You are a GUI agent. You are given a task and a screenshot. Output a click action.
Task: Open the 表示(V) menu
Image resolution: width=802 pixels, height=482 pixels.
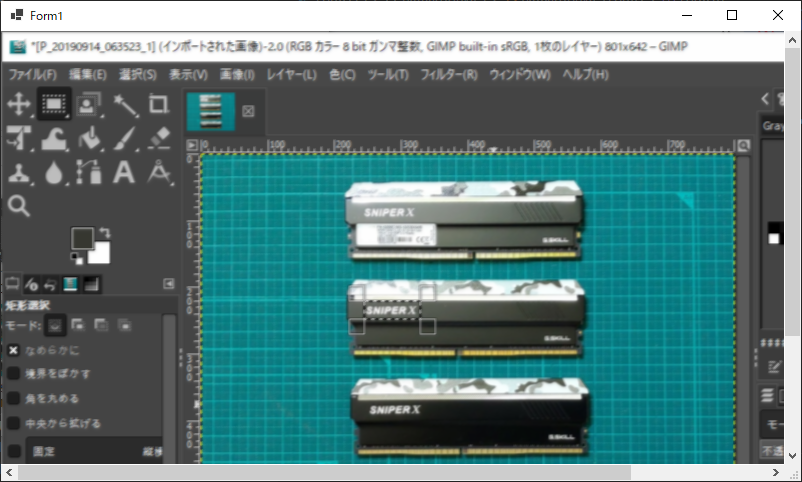point(188,75)
